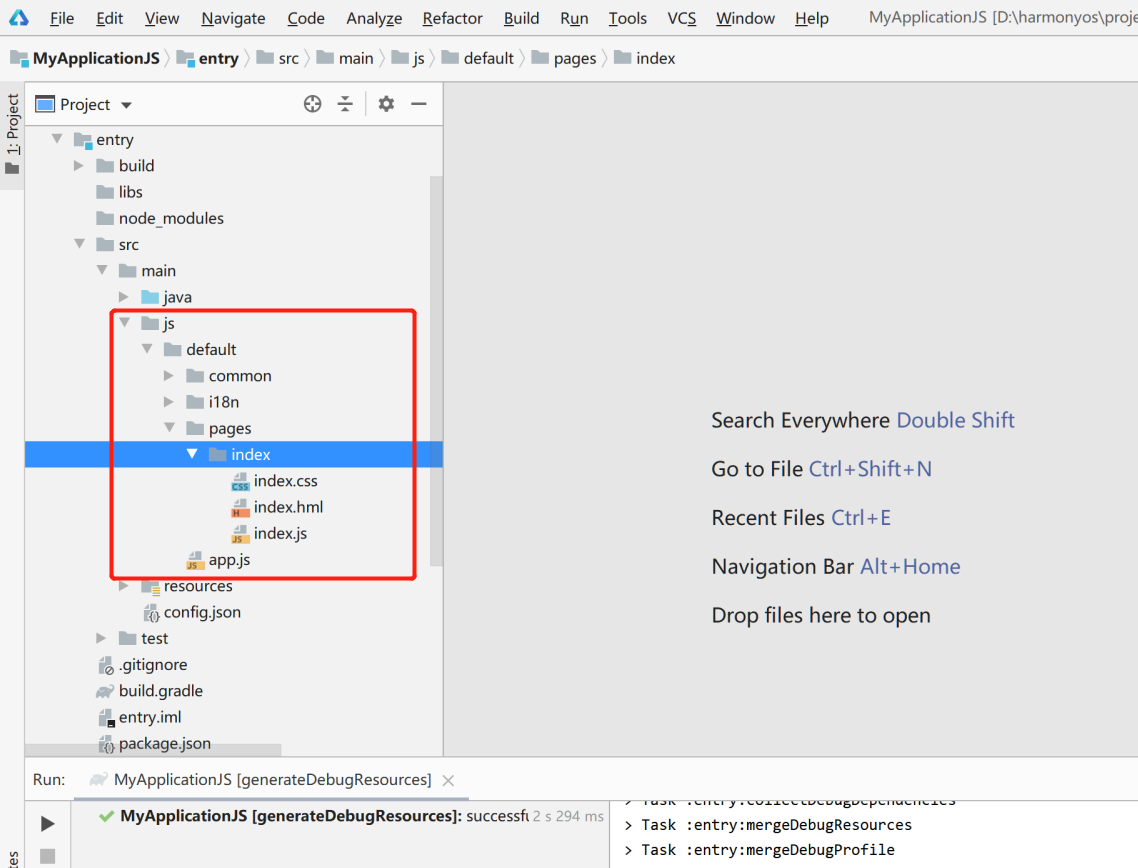Expand the common folder
Image resolution: width=1138 pixels, height=868 pixels.
168,375
